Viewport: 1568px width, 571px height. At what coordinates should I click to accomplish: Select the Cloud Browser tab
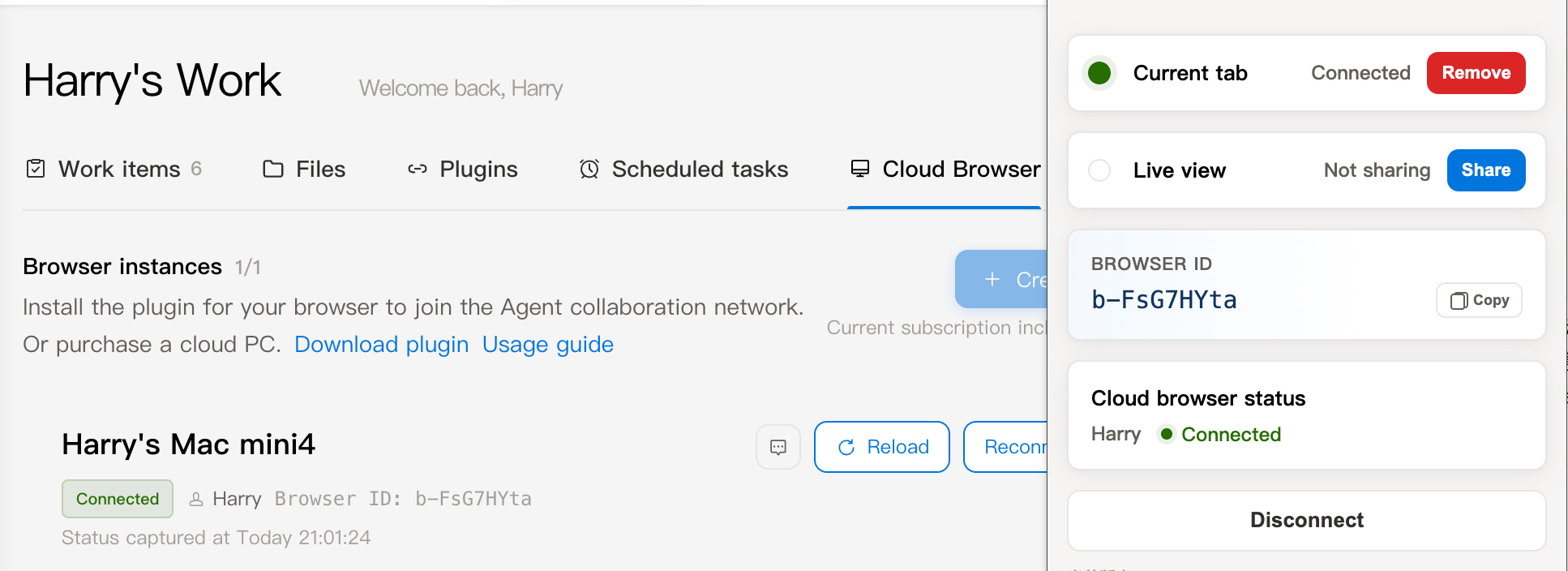tap(945, 169)
